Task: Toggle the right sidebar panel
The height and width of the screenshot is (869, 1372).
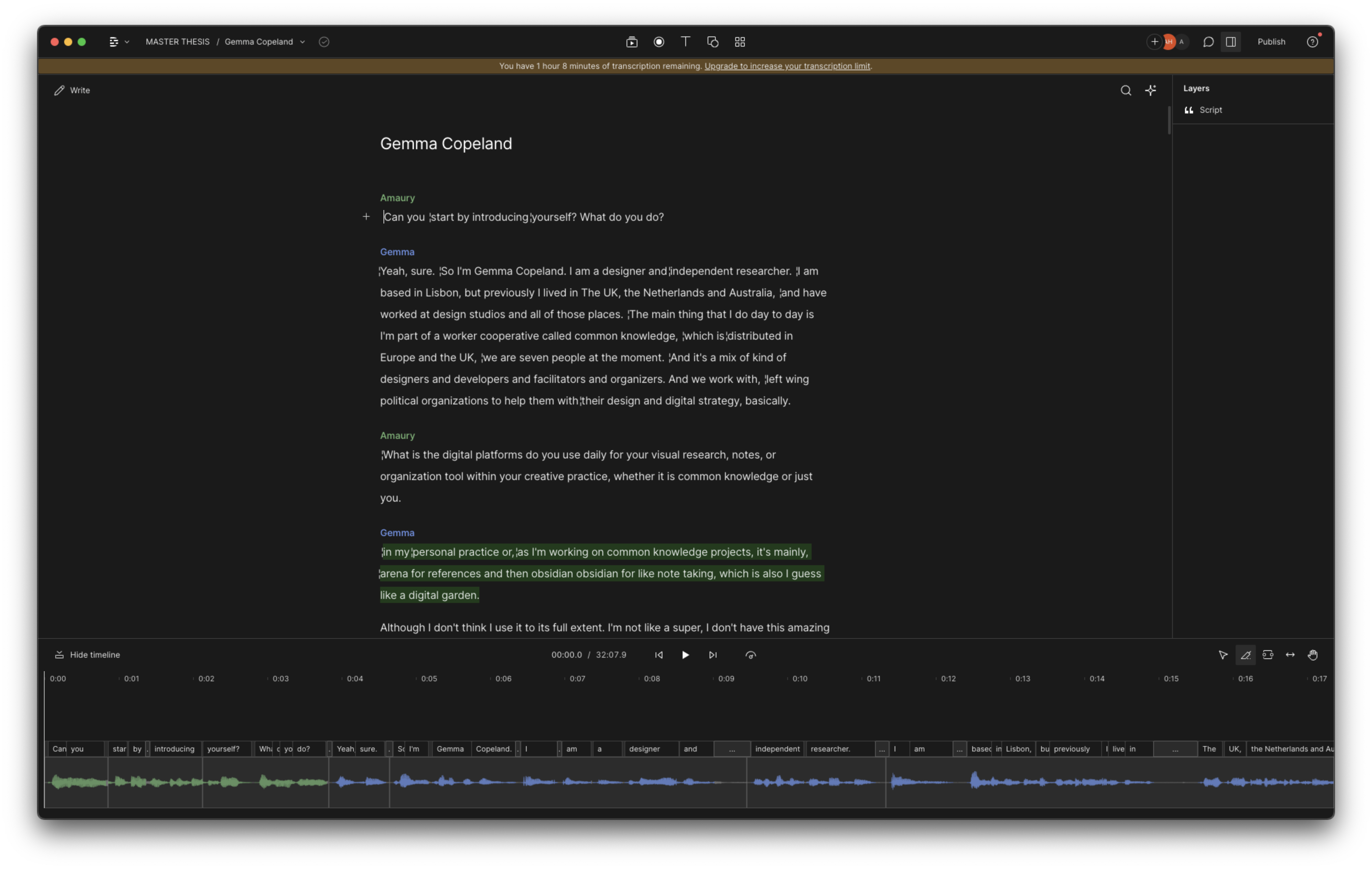Action: click(x=1230, y=42)
